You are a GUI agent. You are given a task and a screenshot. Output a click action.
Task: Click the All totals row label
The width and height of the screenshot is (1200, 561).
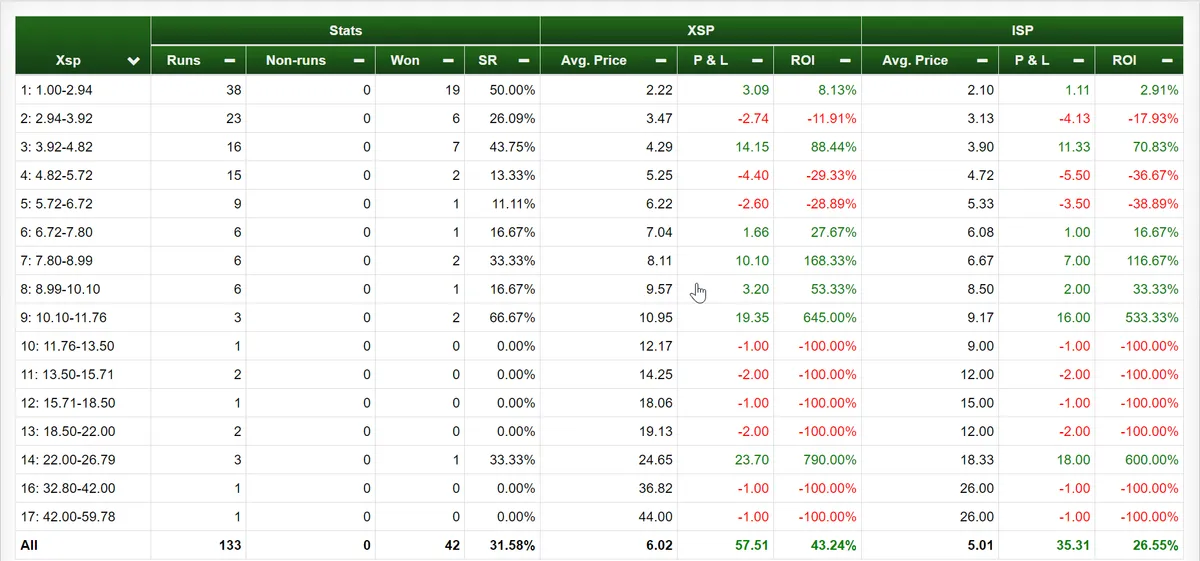tap(29, 546)
